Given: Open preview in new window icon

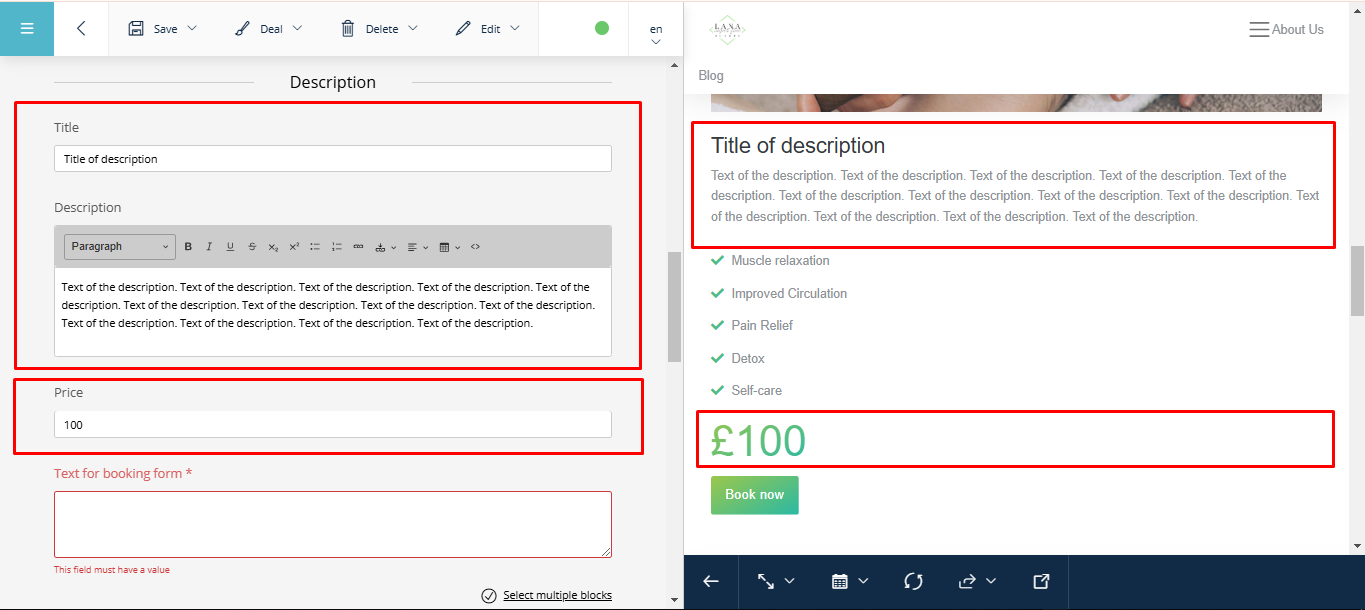Looking at the screenshot, I should pyautogui.click(x=1041, y=581).
